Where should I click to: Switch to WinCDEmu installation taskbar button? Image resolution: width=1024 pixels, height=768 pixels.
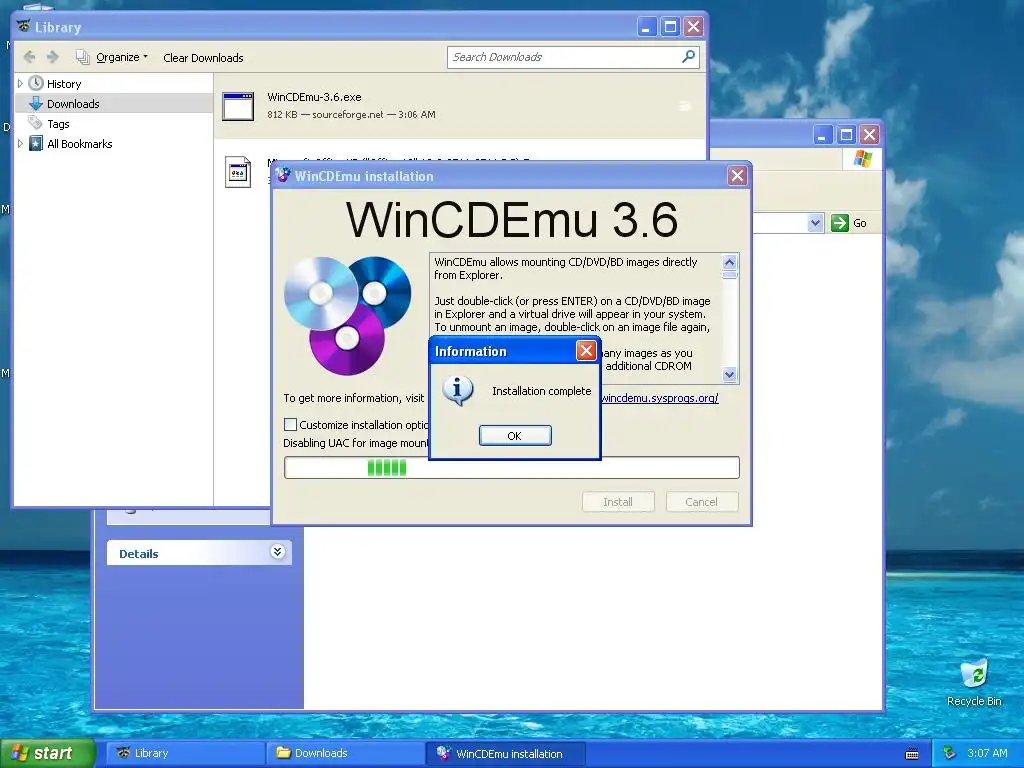tap(505, 753)
